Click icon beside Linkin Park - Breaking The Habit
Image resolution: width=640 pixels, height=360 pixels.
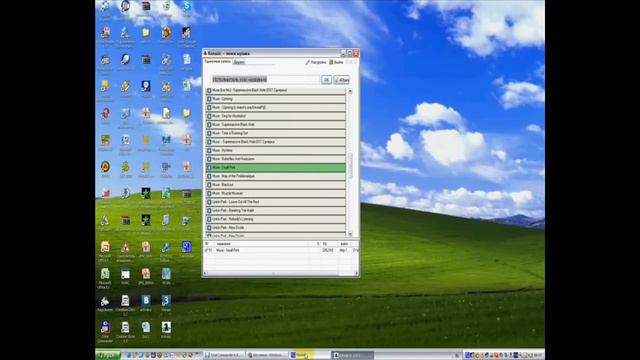coord(209,210)
